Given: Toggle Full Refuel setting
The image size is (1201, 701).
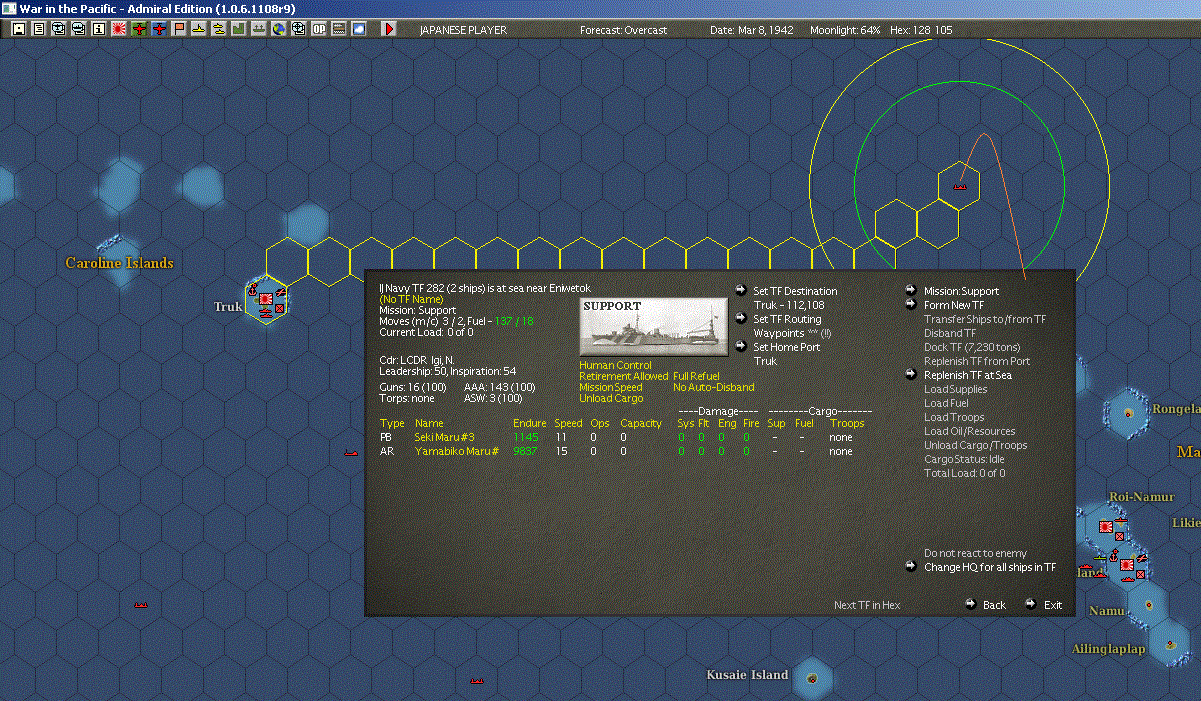Looking at the screenshot, I should tap(696, 377).
